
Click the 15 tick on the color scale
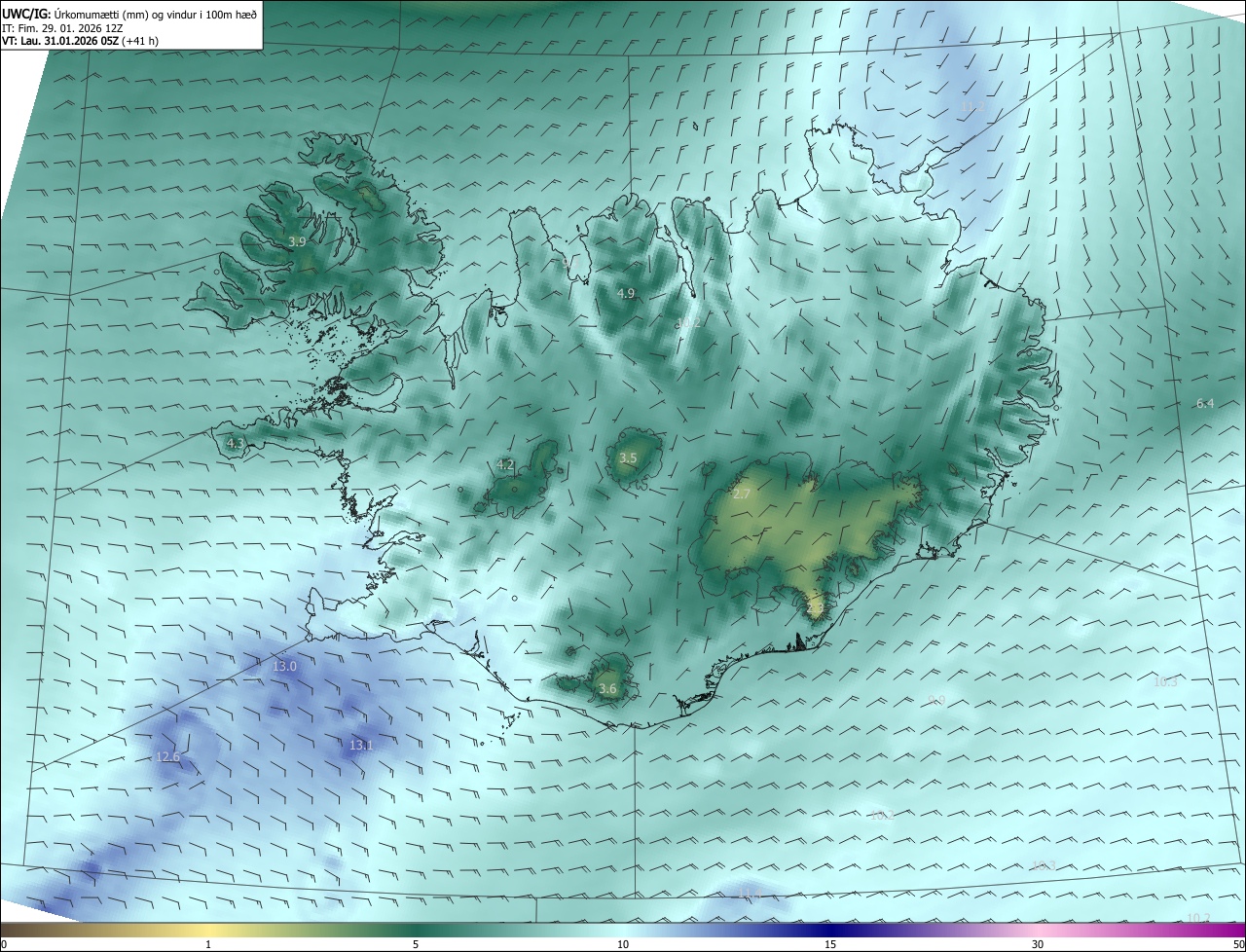point(830,944)
